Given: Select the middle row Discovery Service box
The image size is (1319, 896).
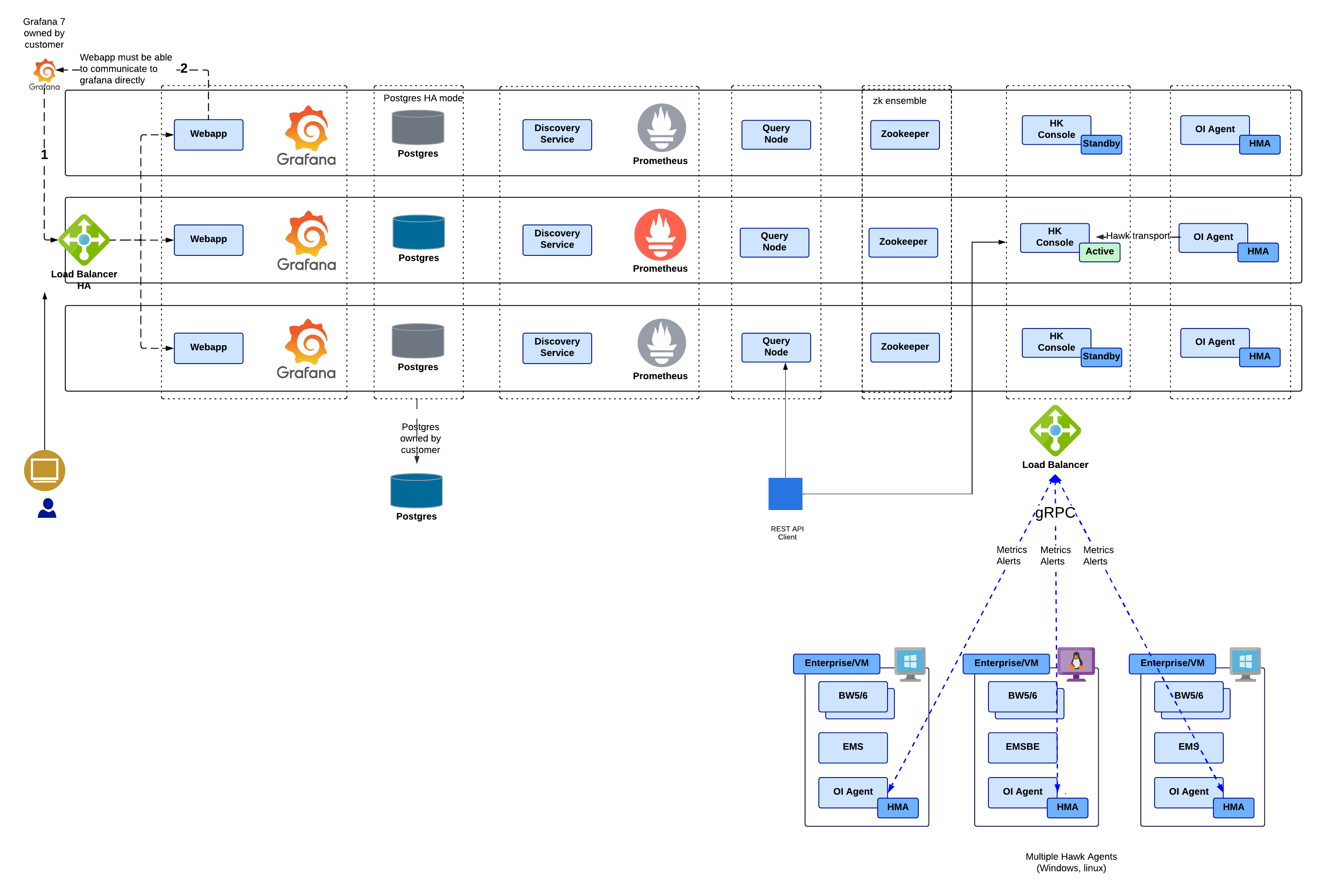Looking at the screenshot, I should click(557, 240).
